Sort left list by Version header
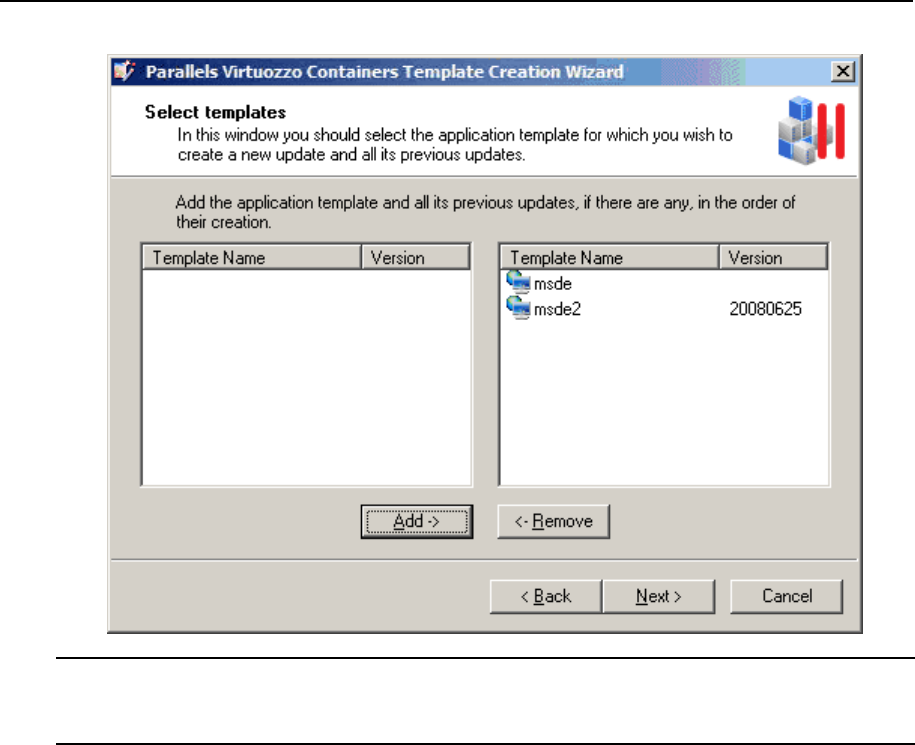This screenshot has width=915, height=745. coord(415,257)
